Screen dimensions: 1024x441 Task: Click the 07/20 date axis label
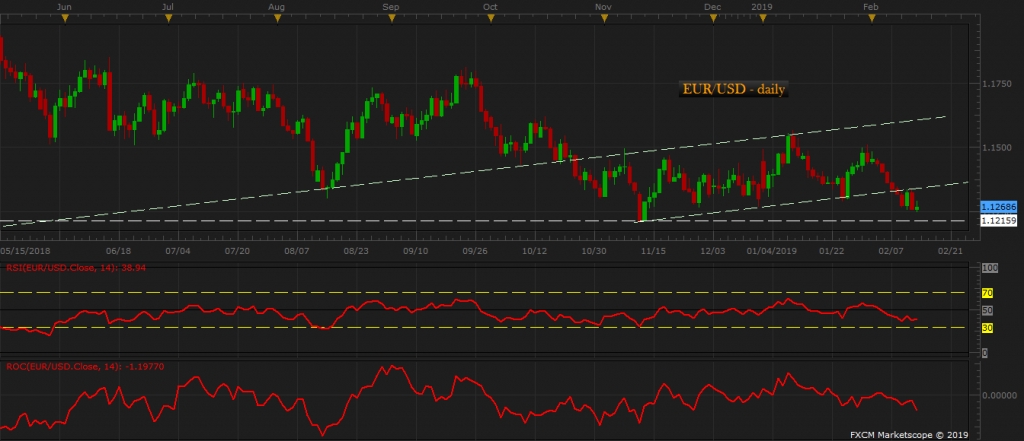[x=237, y=250]
